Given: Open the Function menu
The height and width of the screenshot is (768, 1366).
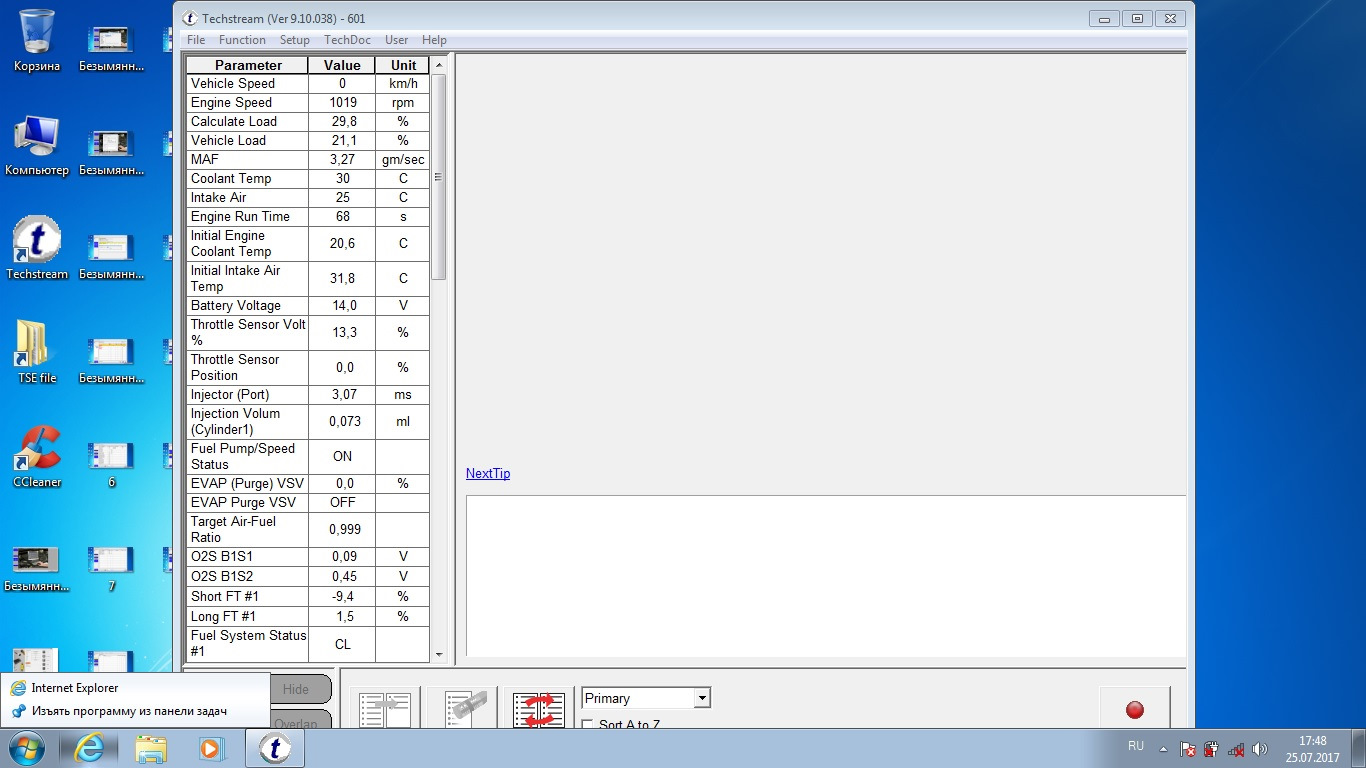Looking at the screenshot, I should click(x=242, y=40).
